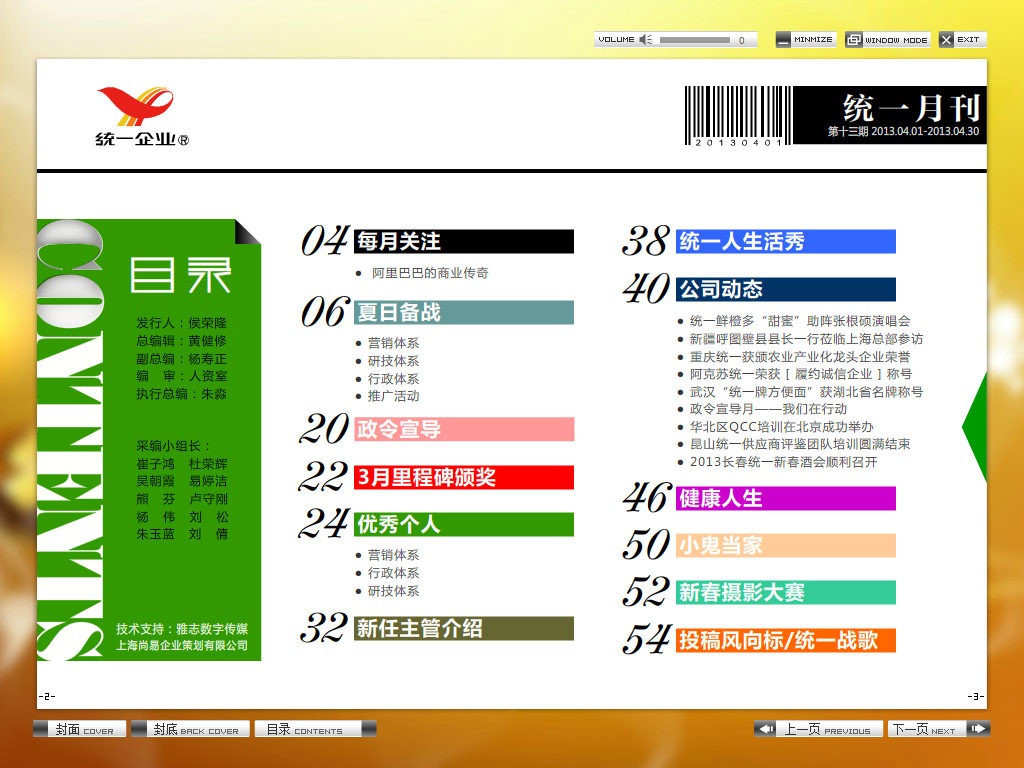Go to 封面 Cover page

click(x=78, y=729)
